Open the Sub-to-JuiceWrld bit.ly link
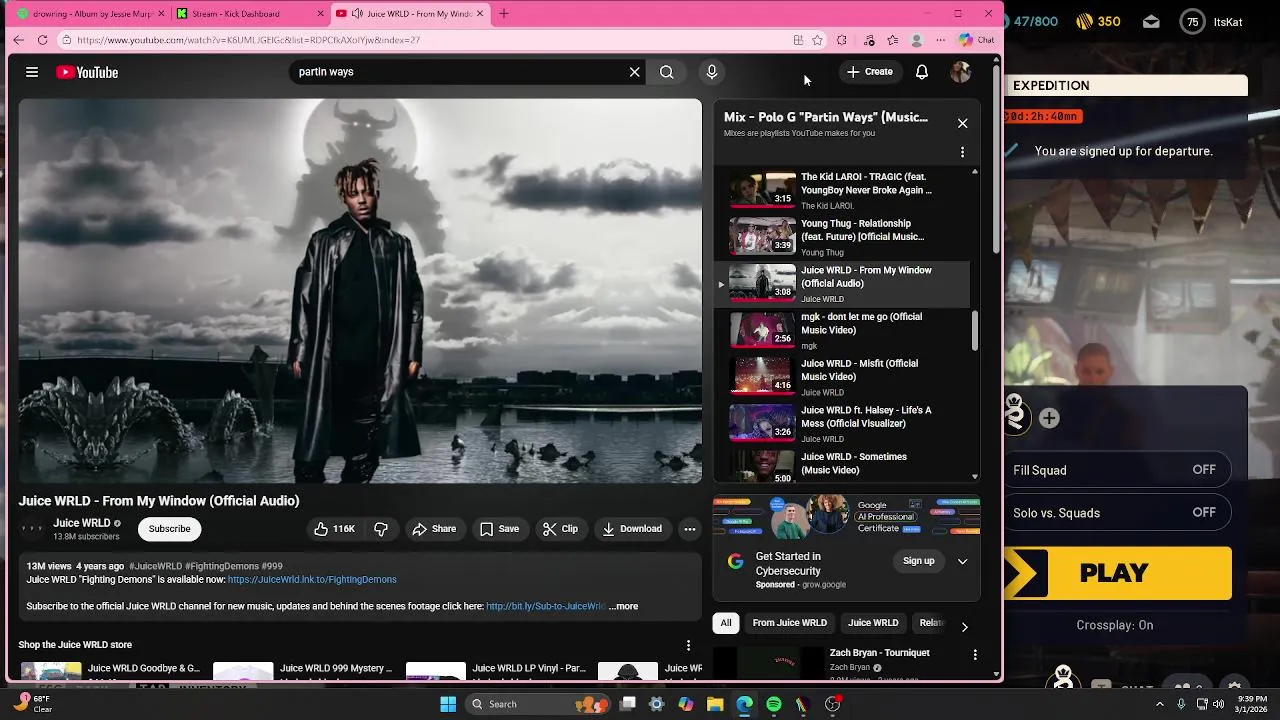Viewport: 1280px width, 720px height. (x=545, y=606)
